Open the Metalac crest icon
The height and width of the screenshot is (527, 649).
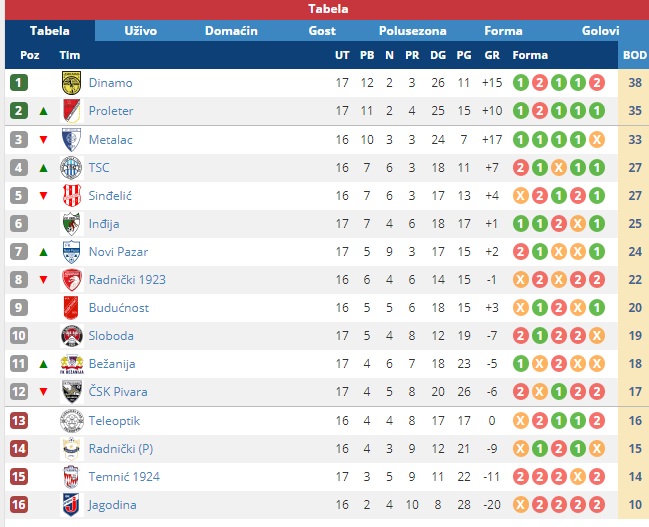point(71,140)
